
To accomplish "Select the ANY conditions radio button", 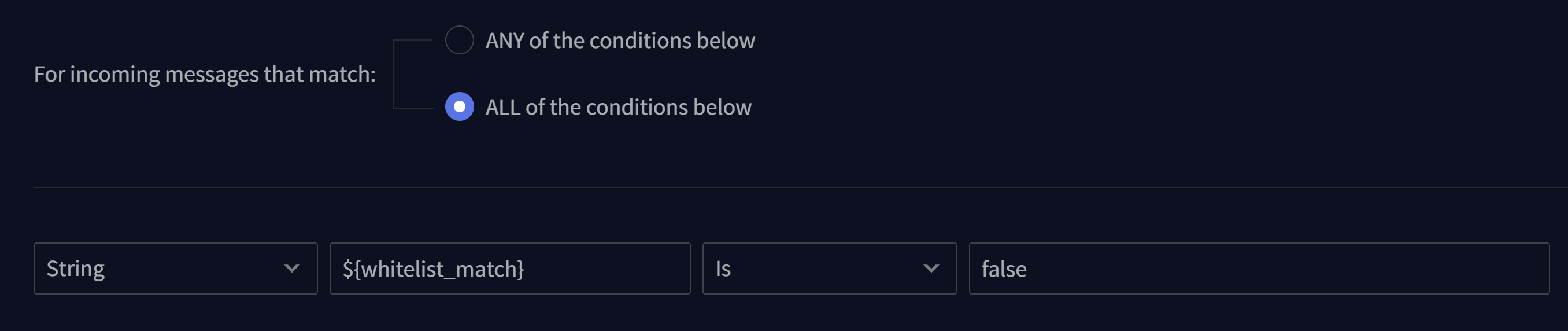I will pyautogui.click(x=460, y=41).
